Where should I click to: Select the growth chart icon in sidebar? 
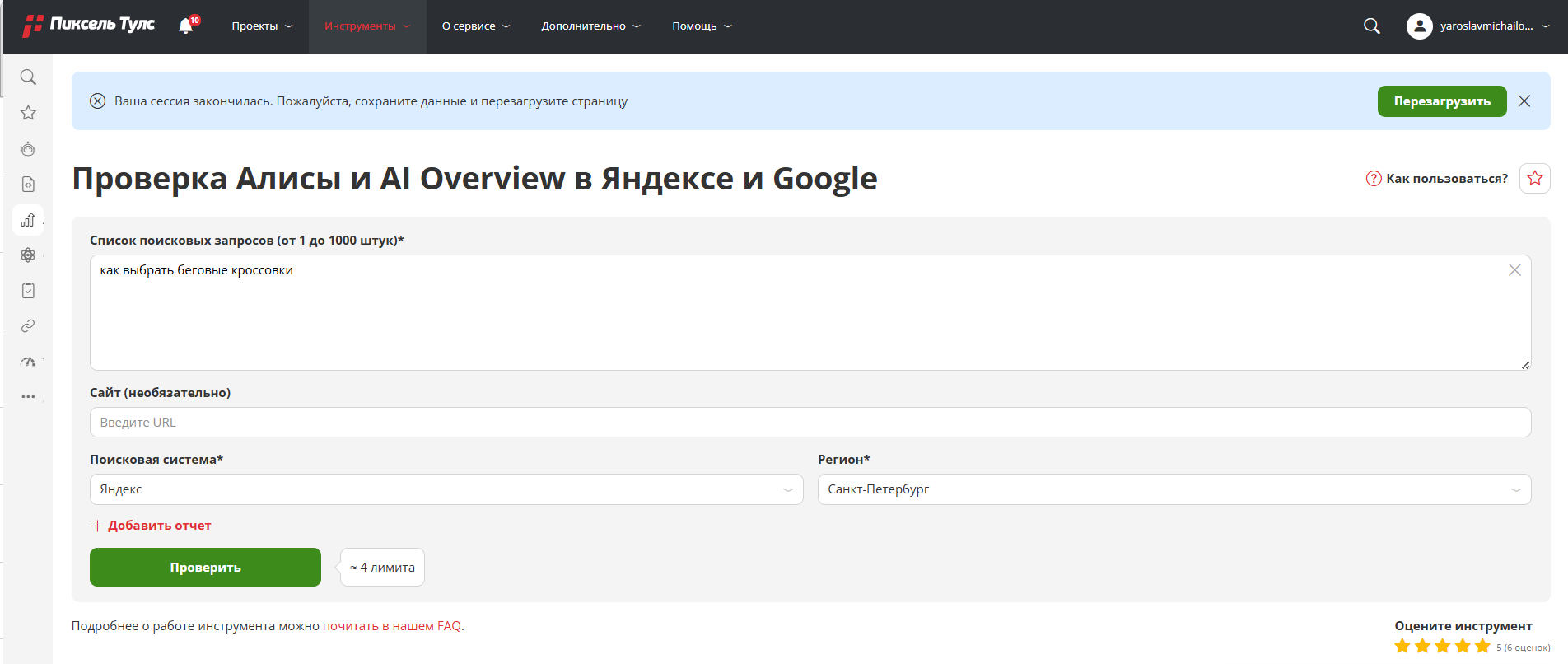(28, 220)
